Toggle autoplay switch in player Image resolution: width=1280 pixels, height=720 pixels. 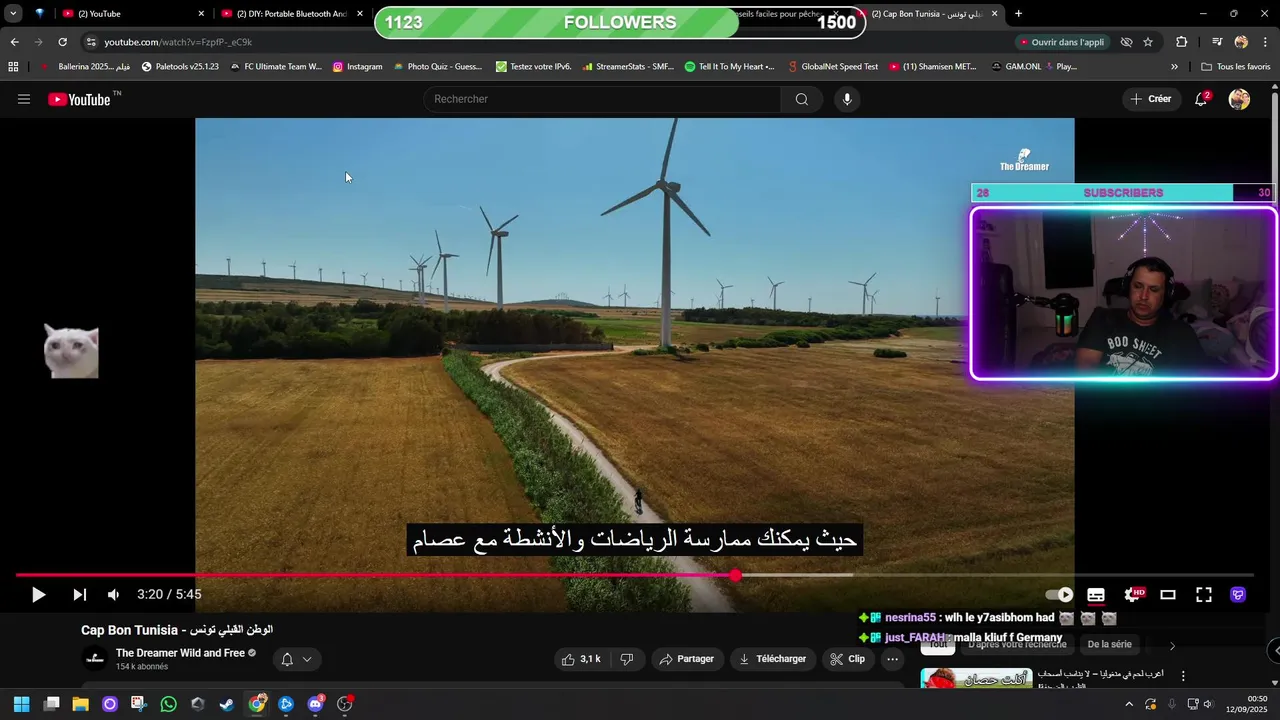(x=1059, y=595)
